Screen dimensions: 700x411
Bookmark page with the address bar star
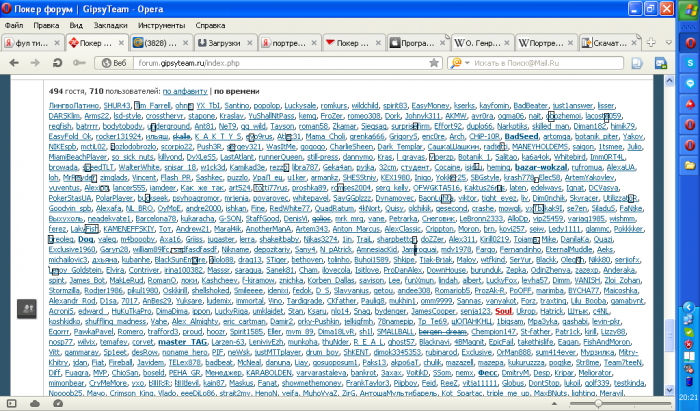coord(433,63)
